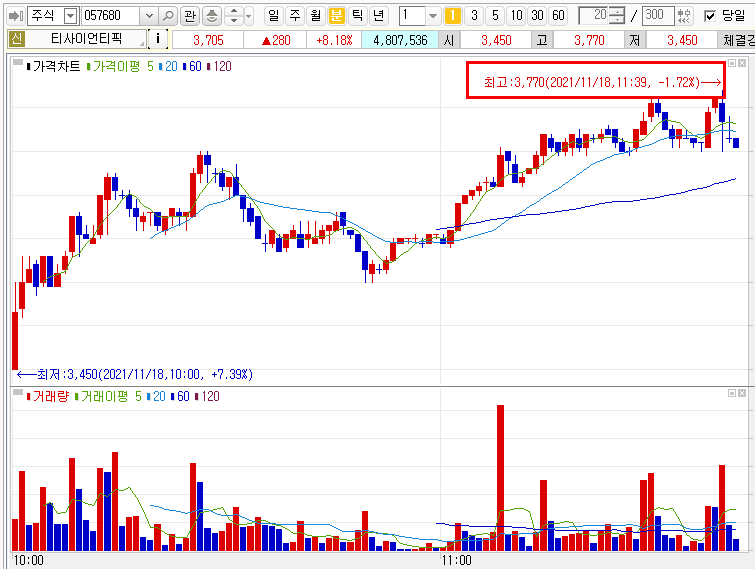
Task: Select the 10-minute interval button
Action: (516, 16)
